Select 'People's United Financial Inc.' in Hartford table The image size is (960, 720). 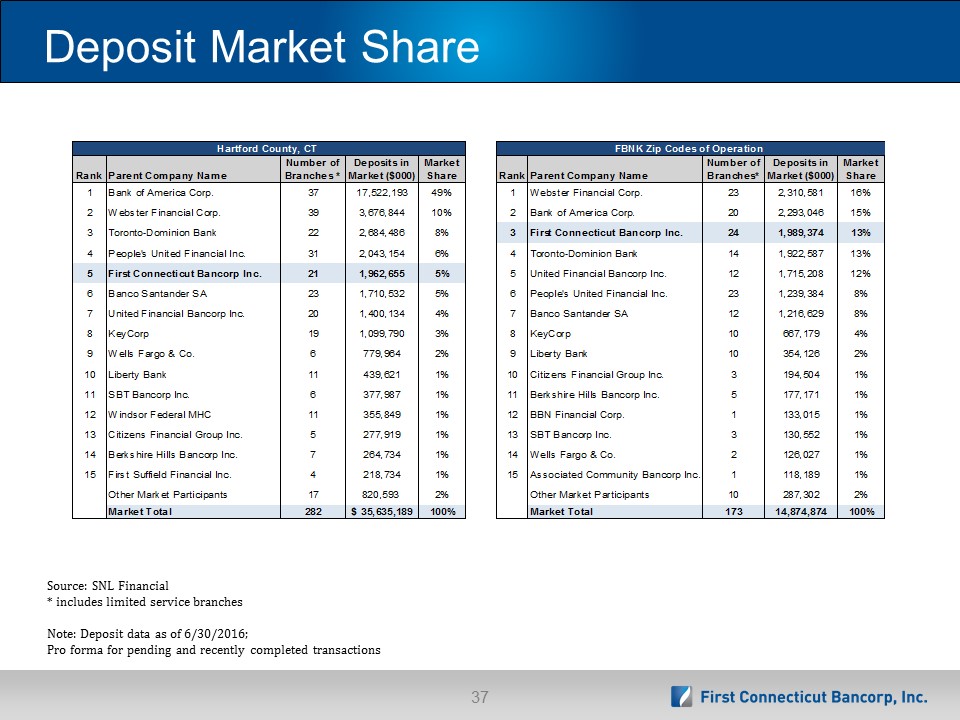[x=177, y=253]
